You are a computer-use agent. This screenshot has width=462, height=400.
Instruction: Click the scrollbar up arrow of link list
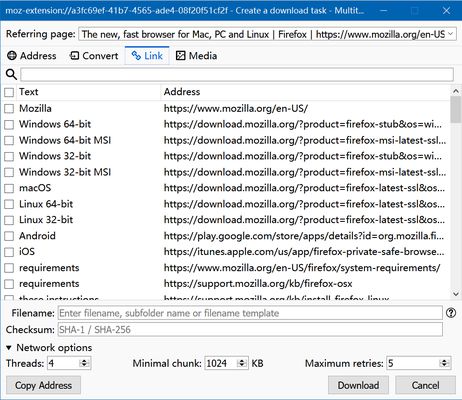tap(456, 91)
